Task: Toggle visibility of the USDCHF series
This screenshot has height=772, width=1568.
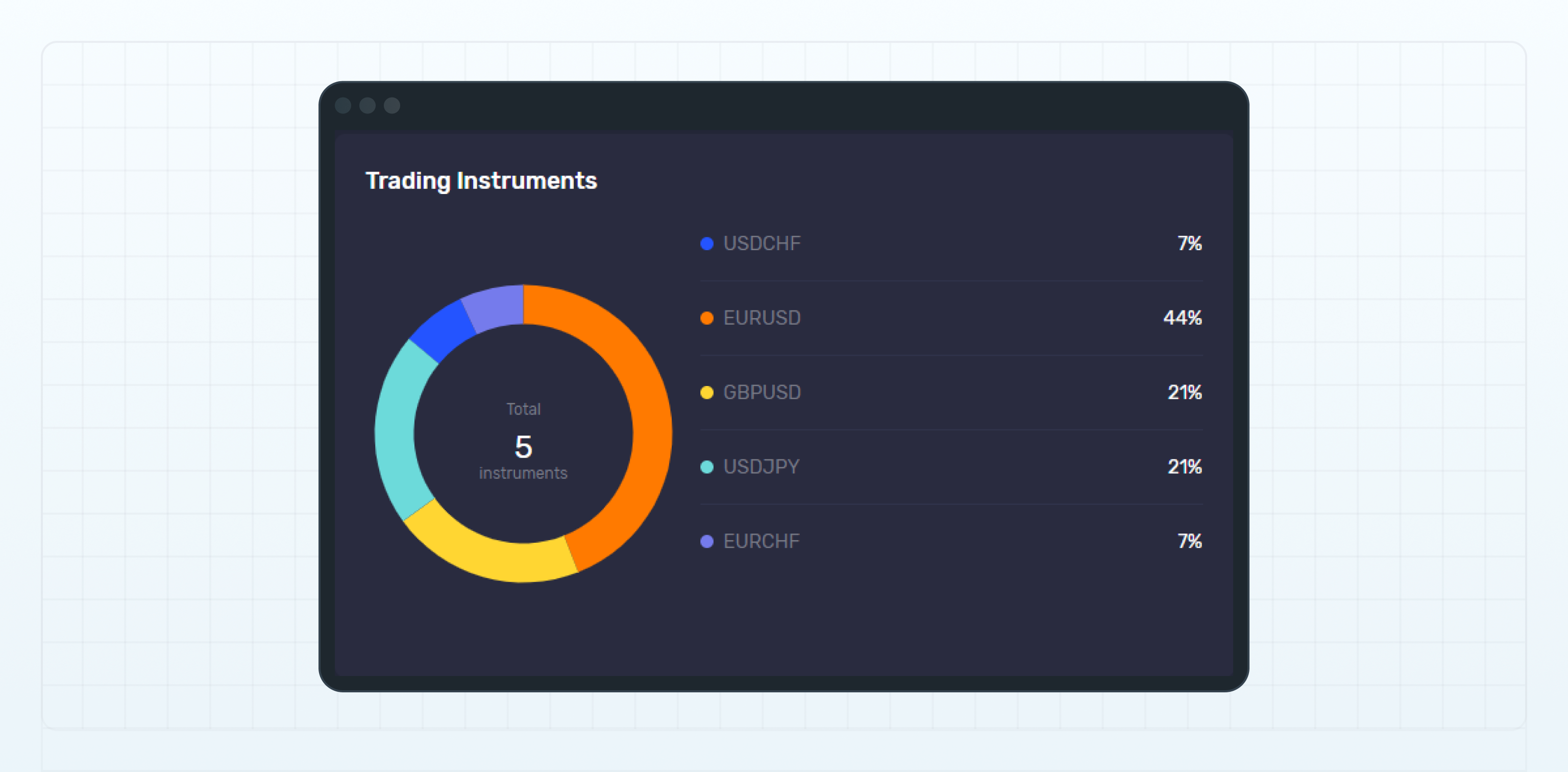Action: click(763, 243)
